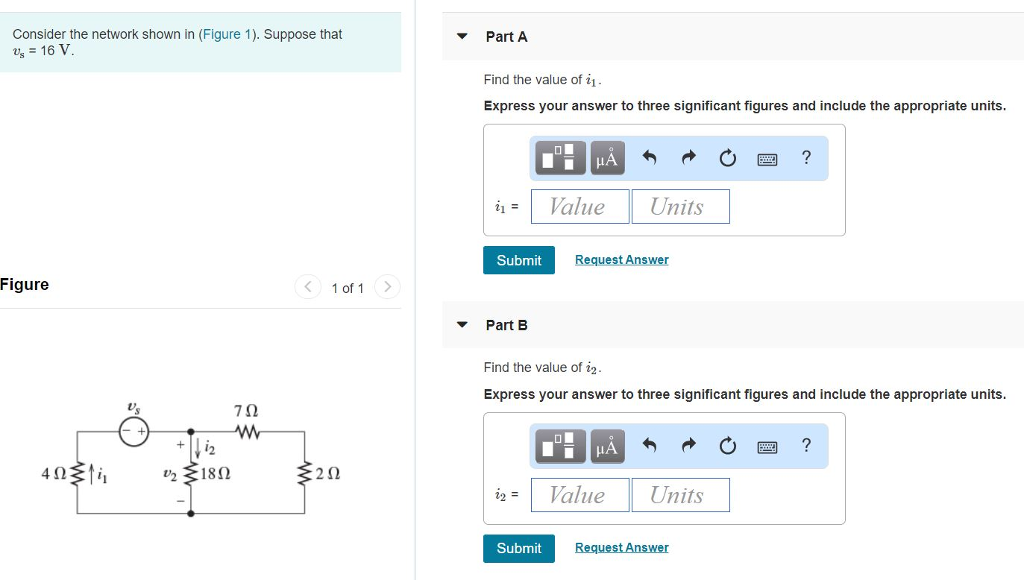Click the Value field for i1
Image resolution: width=1024 pixels, height=580 pixels.
point(580,206)
